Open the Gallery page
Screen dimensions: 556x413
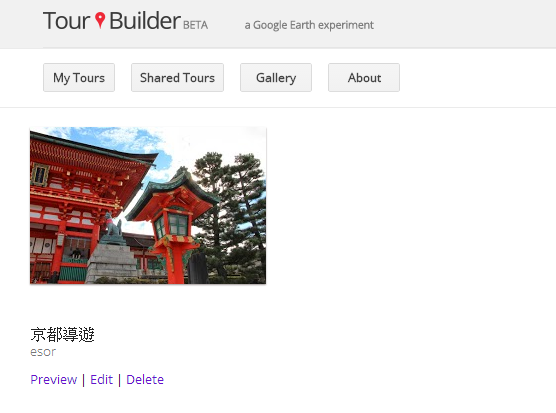276,78
